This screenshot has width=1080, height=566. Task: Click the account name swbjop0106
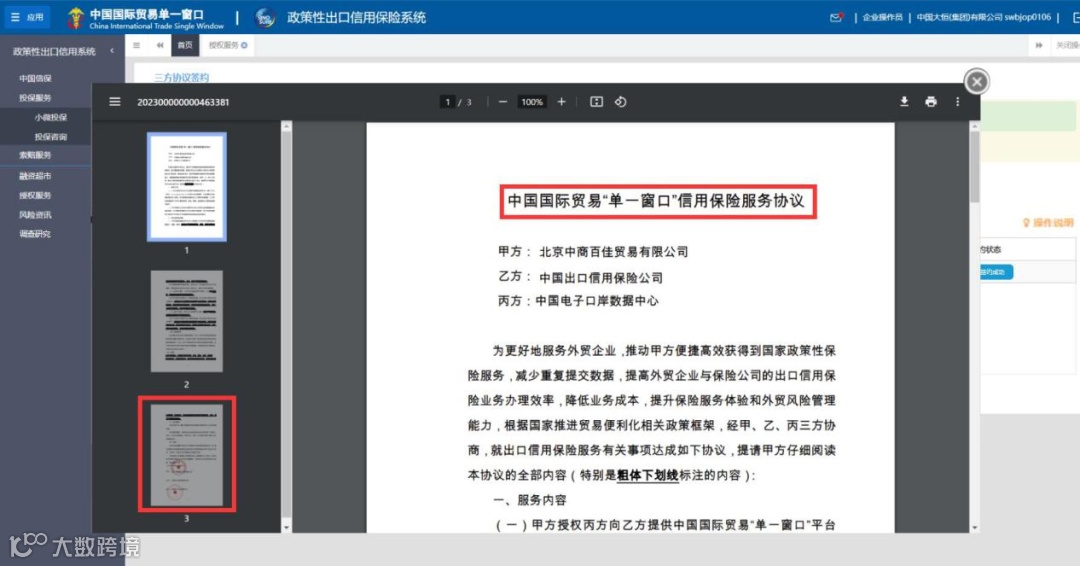click(1027, 17)
